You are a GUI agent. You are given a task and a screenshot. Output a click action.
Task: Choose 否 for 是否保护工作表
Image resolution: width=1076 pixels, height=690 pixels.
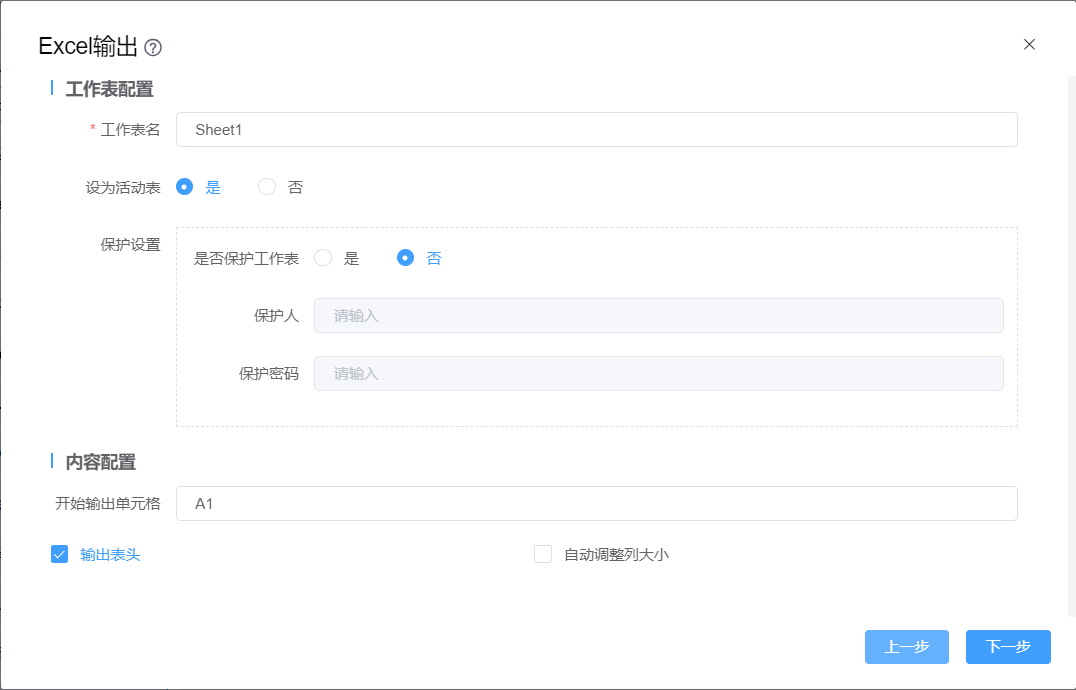tap(405, 258)
